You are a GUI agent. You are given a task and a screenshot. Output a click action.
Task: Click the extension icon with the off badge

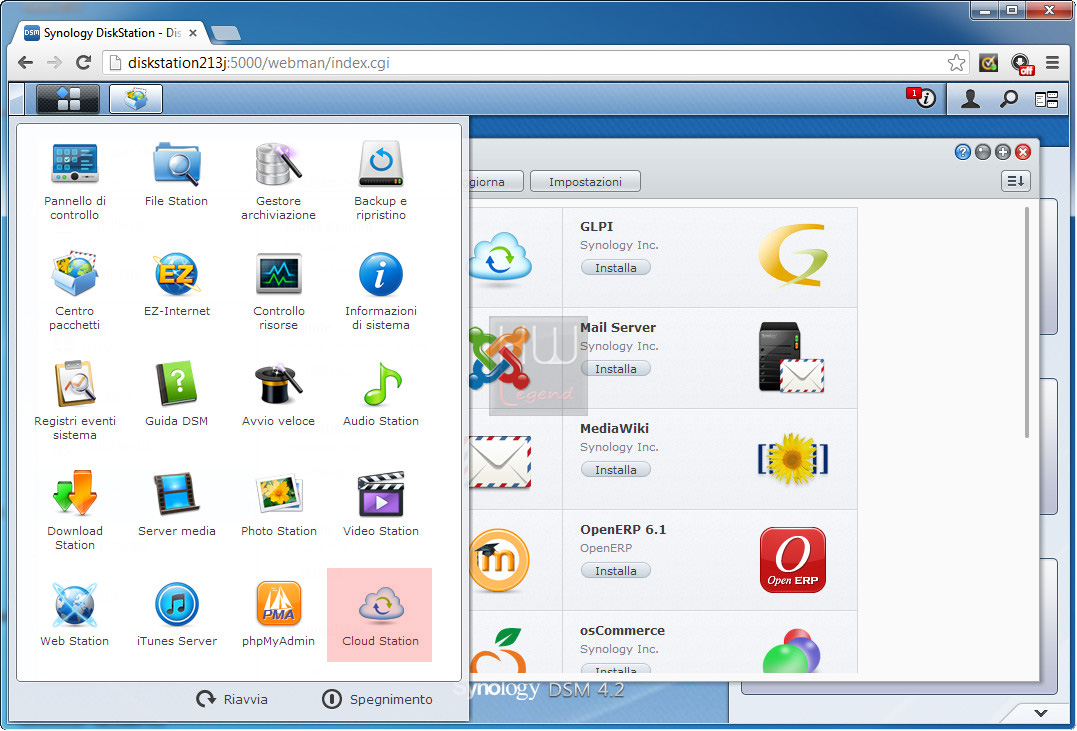click(1021, 64)
